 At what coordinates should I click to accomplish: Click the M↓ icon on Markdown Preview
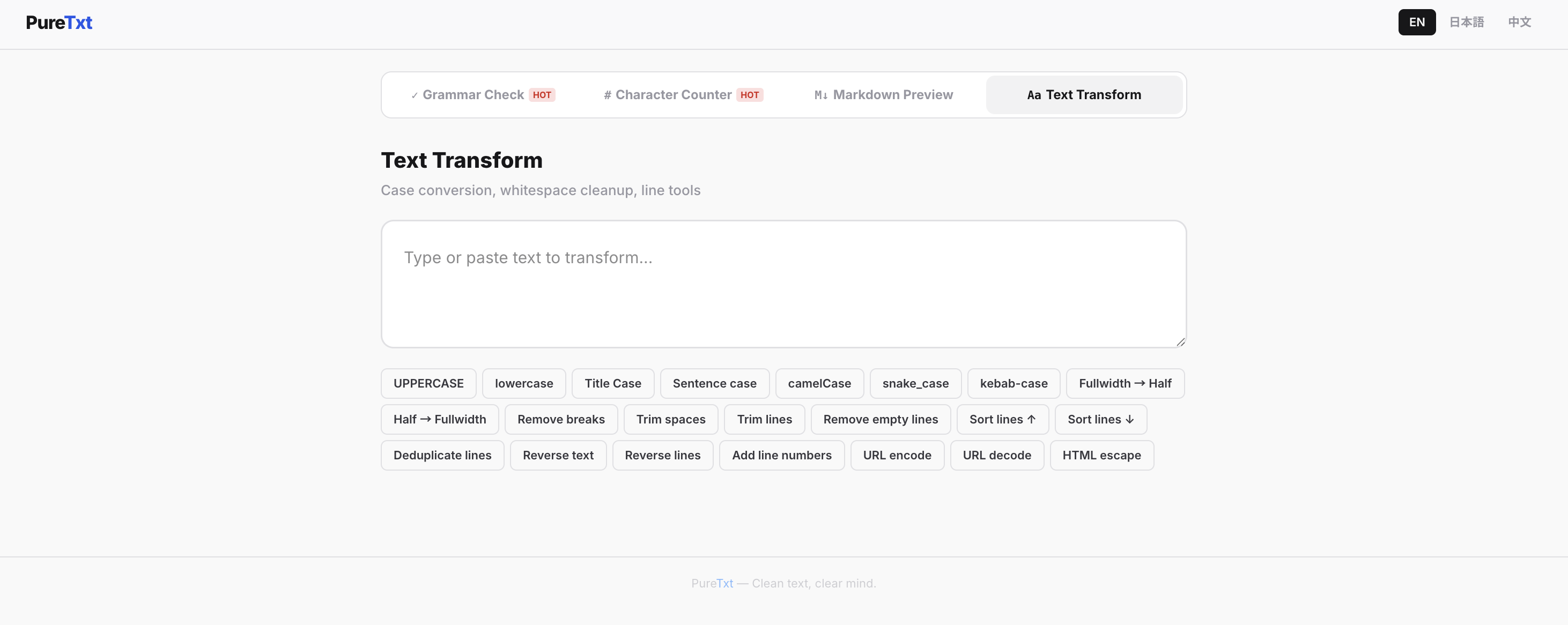point(820,95)
